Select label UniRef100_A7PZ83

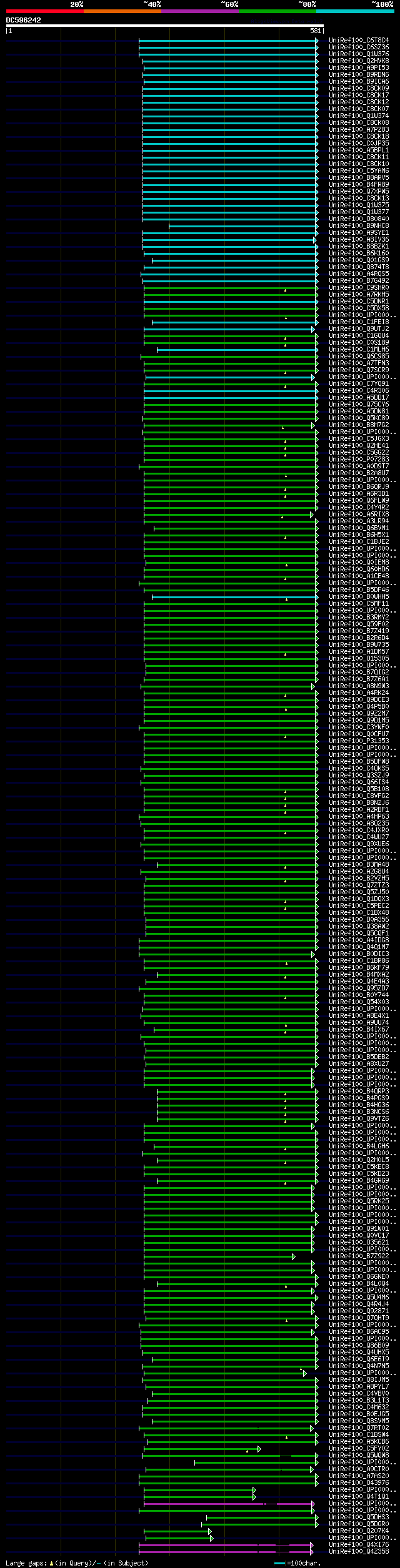click(359, 129)
